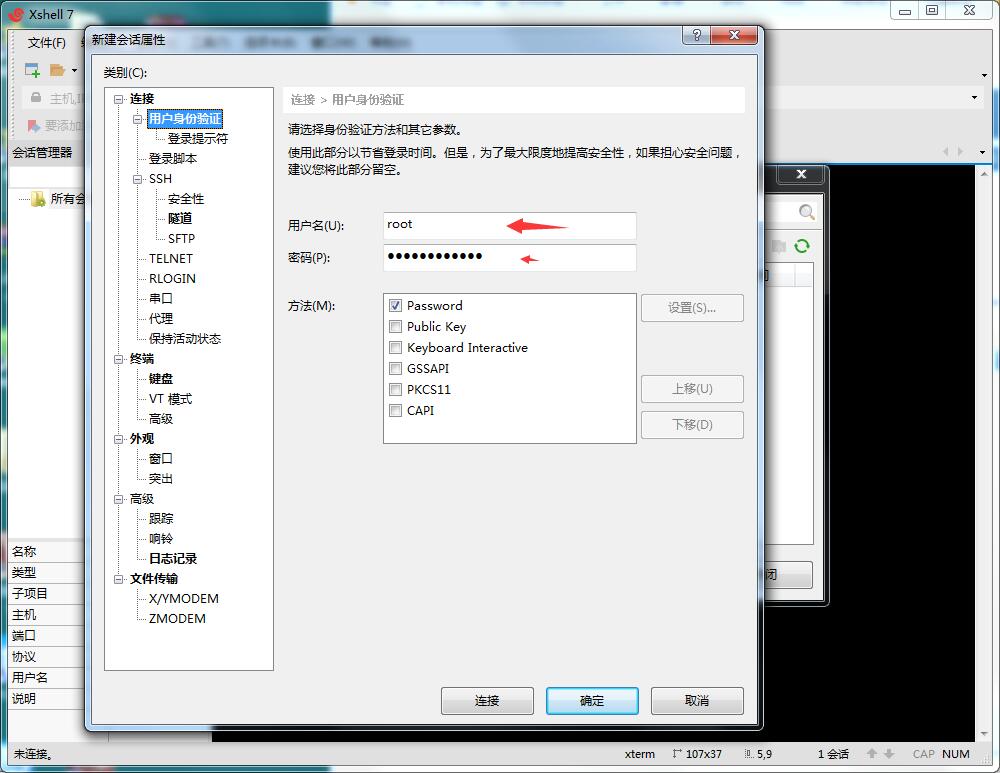Click the 确定 button
Screen dimensions: 1000x773
[592, 701]
